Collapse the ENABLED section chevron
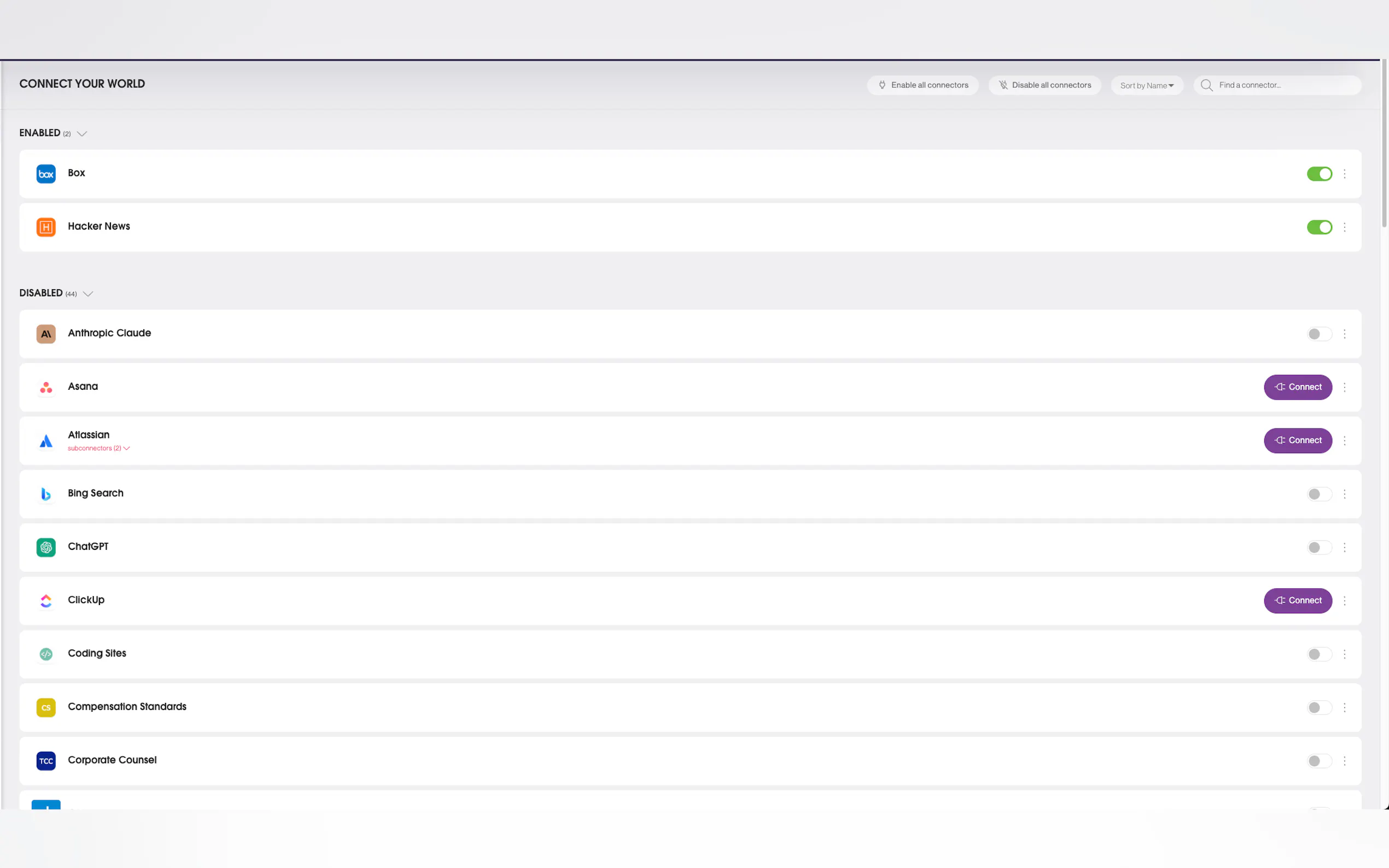The image size is (1389, 868). click(x=82, y=134)
